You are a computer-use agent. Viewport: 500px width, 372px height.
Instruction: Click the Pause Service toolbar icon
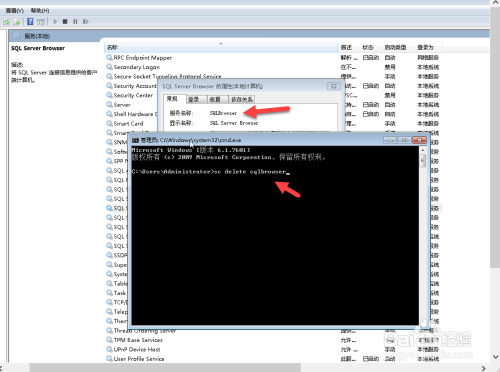coord(75,22)
